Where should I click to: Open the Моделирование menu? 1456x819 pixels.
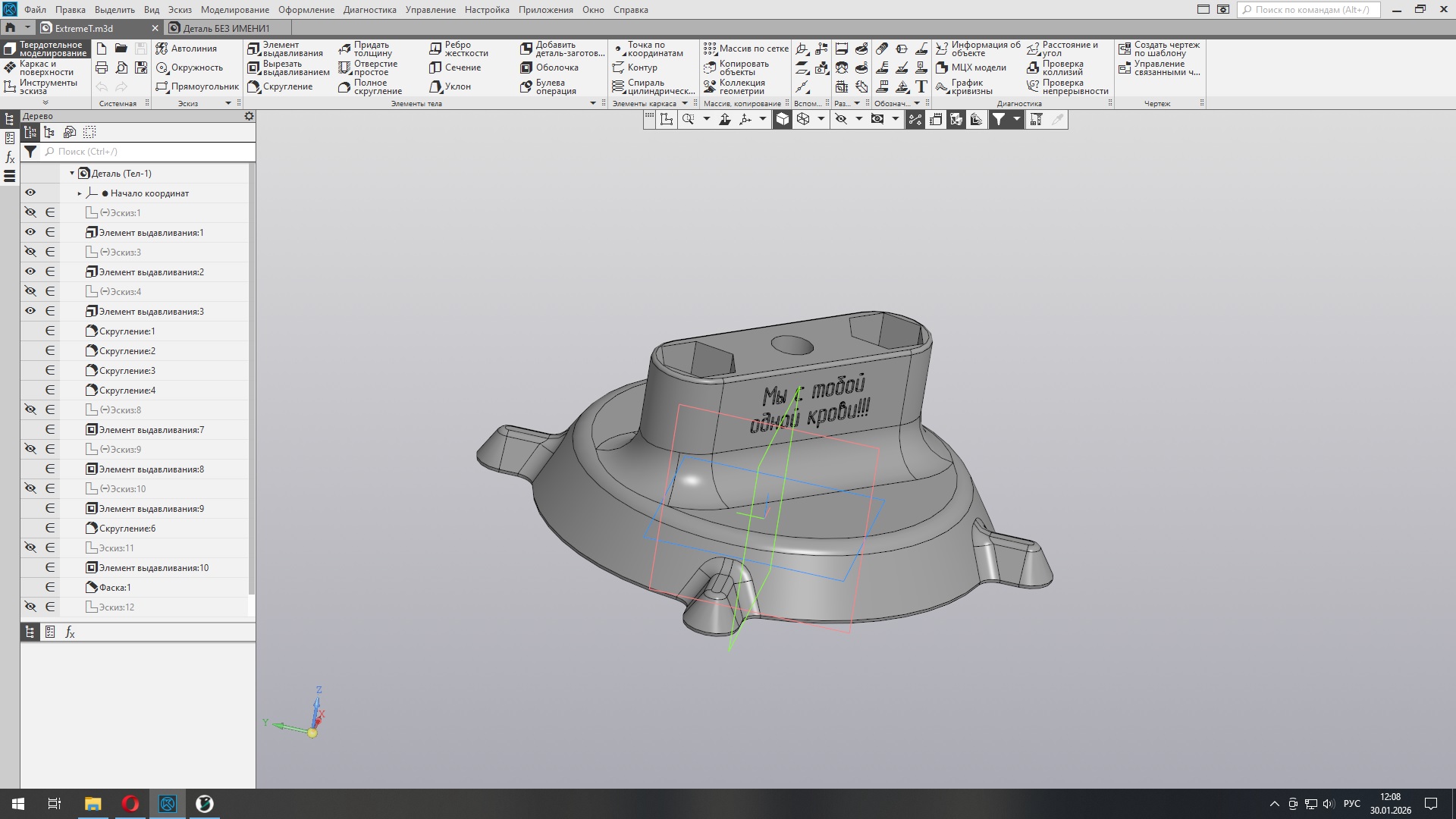click(x=234, y=10)
